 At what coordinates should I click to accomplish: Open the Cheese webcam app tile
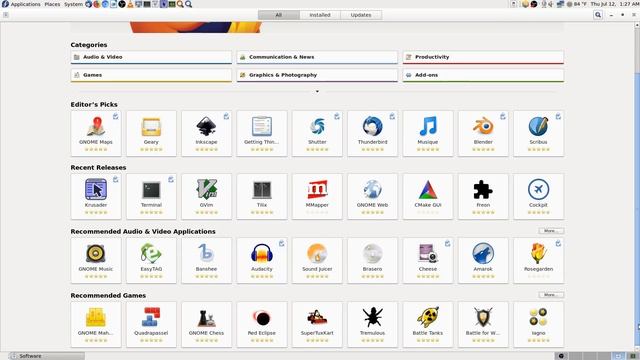428,260
